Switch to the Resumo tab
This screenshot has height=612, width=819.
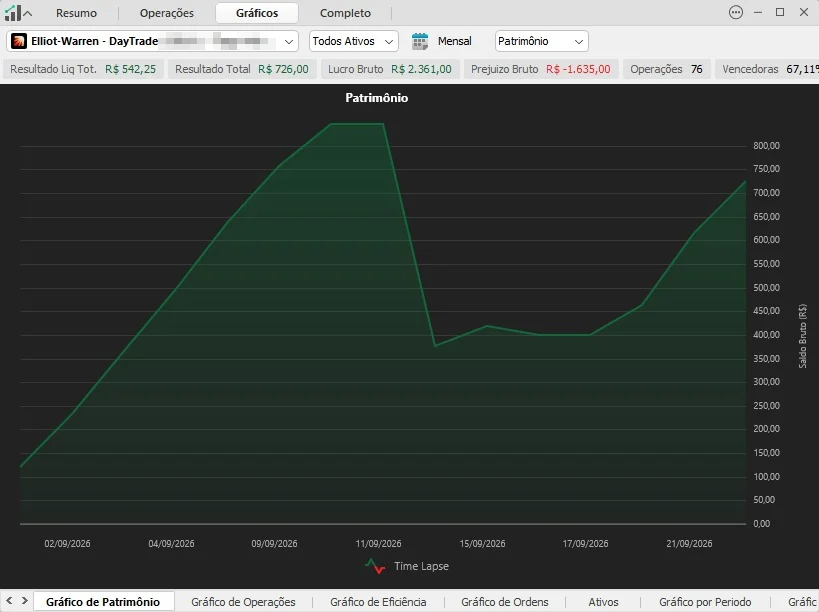tap(76, 13)
